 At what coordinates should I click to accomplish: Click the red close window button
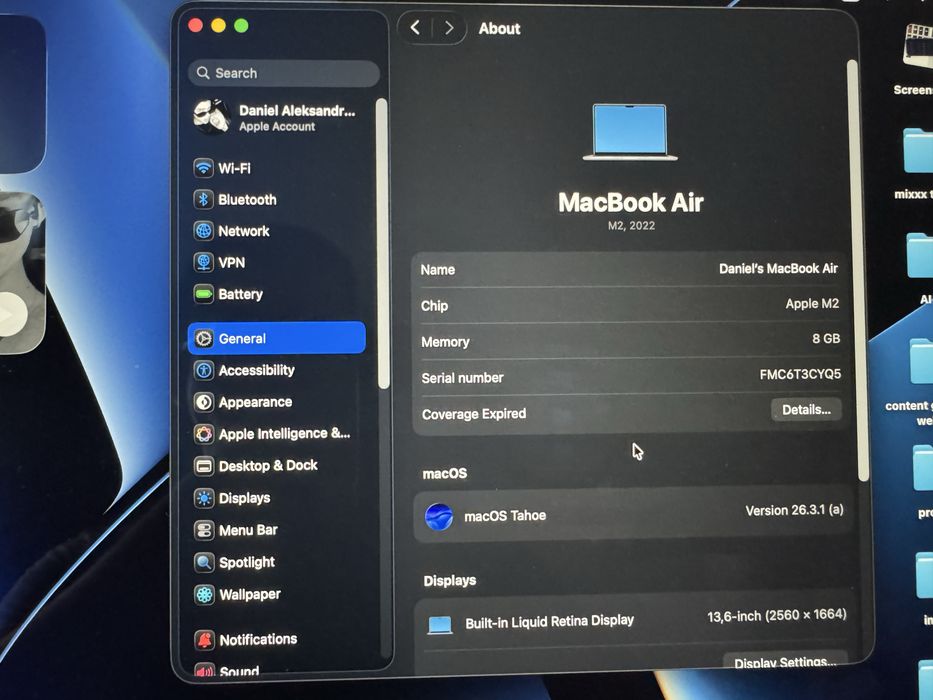[196, 25]
